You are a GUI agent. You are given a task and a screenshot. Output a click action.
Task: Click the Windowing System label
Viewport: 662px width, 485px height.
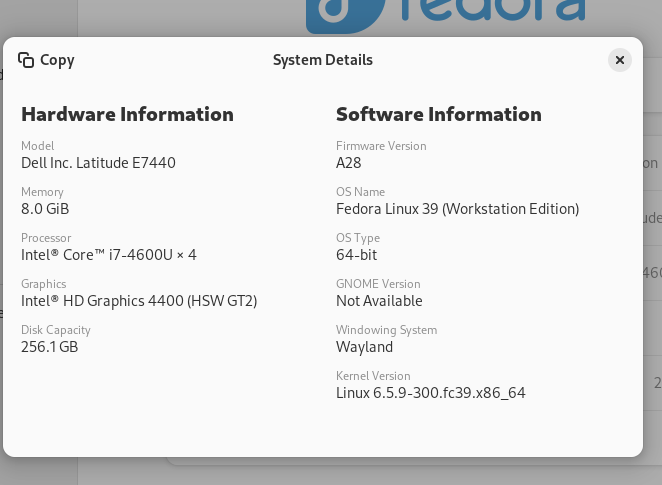387,330
